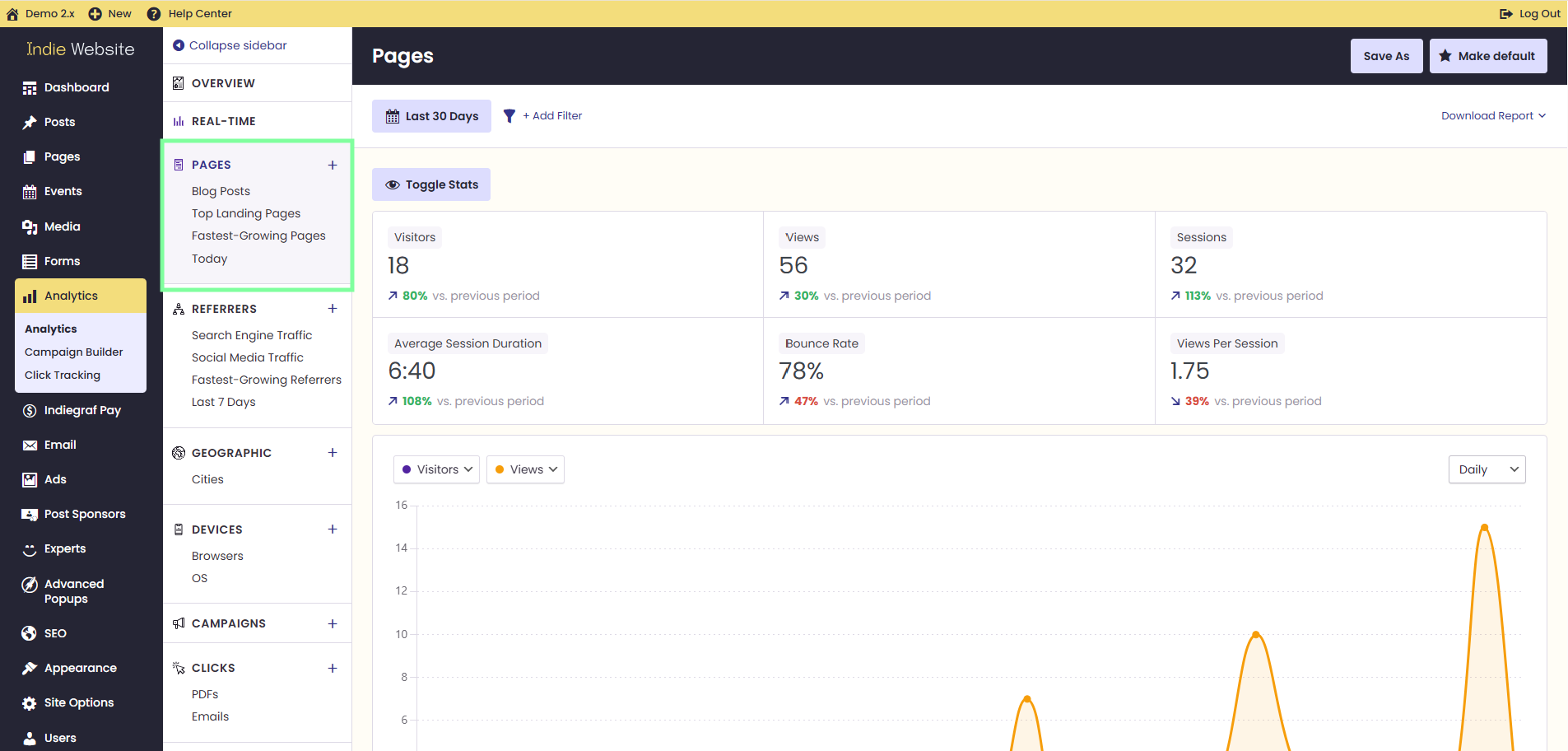1568x751 pixels.
Task: Open the Real-Time report
Action: (x=224, y=121)
